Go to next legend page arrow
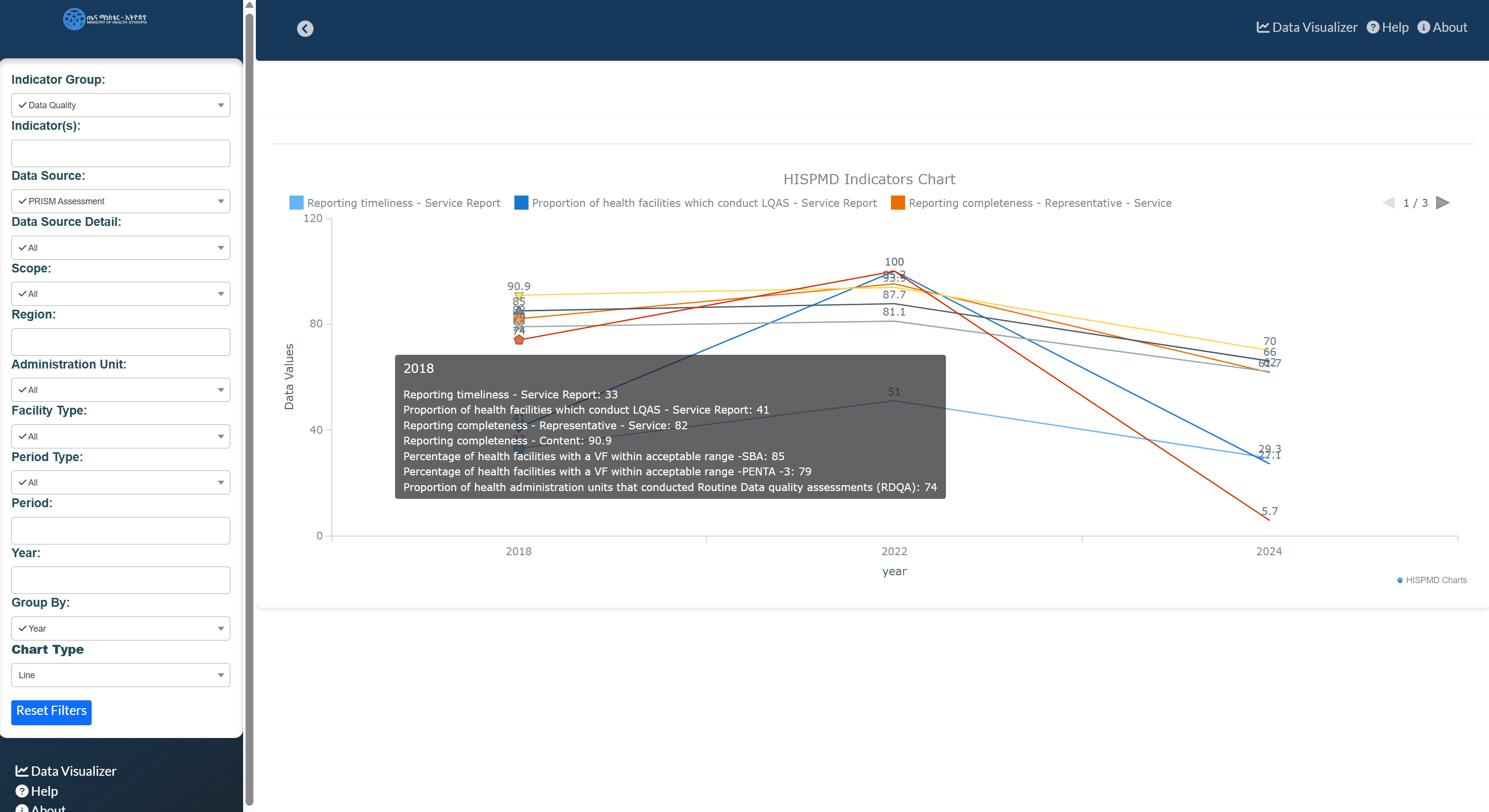This screenshot has height=812, width=1489. coord(1442,203)
